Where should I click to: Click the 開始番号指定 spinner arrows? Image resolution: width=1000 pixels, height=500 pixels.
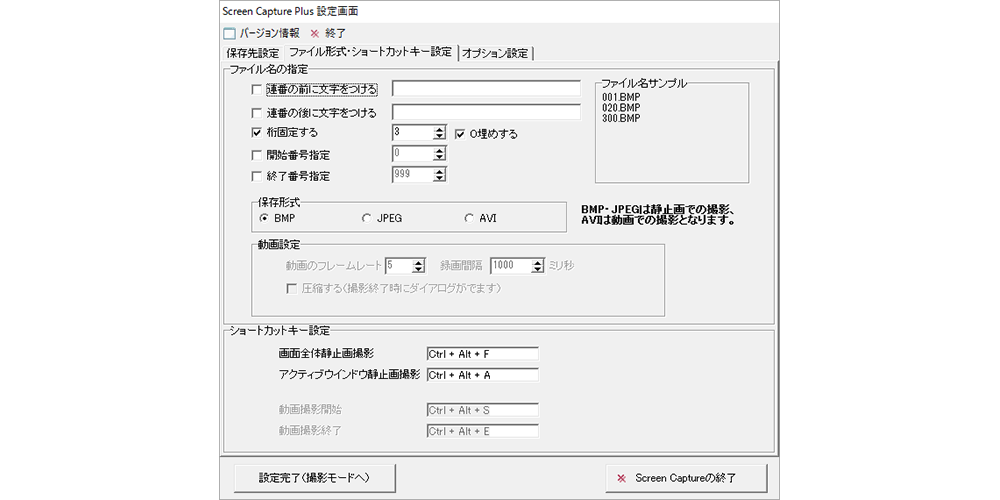click(x=439, y=154)
